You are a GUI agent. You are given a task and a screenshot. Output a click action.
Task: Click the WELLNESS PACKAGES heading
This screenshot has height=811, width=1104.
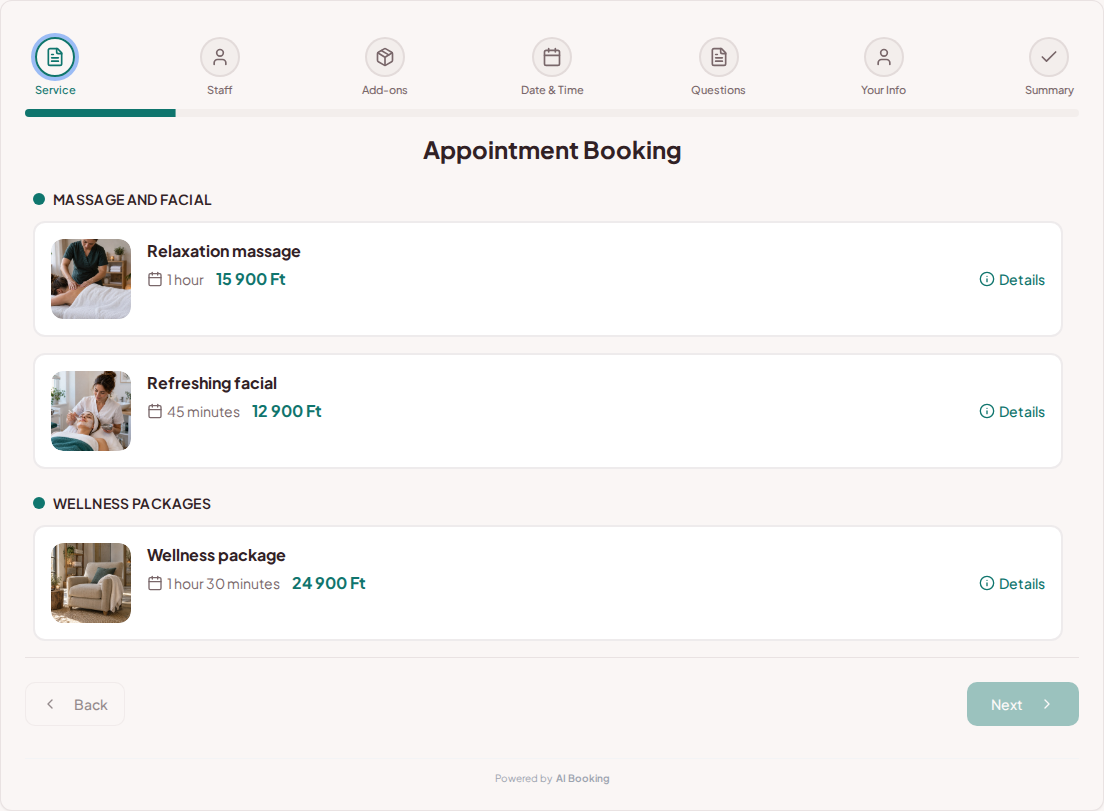pos(132,504)
